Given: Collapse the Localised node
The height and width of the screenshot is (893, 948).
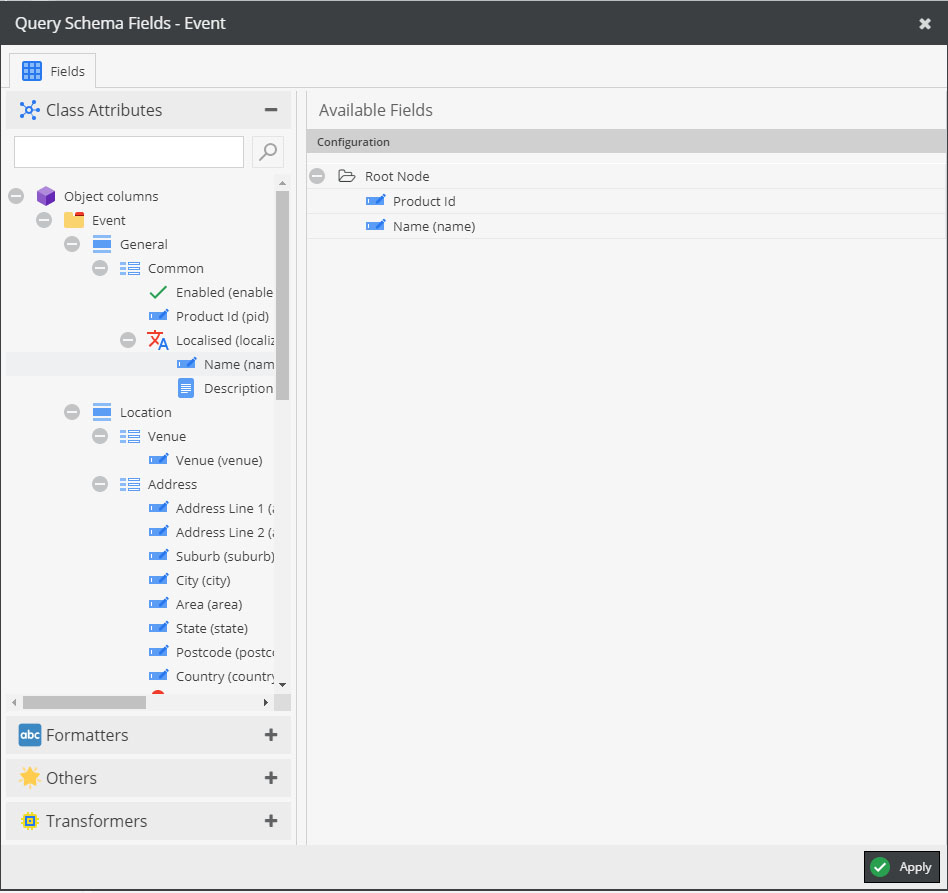Looking at the screenshot, I should [x=128, y=340].
